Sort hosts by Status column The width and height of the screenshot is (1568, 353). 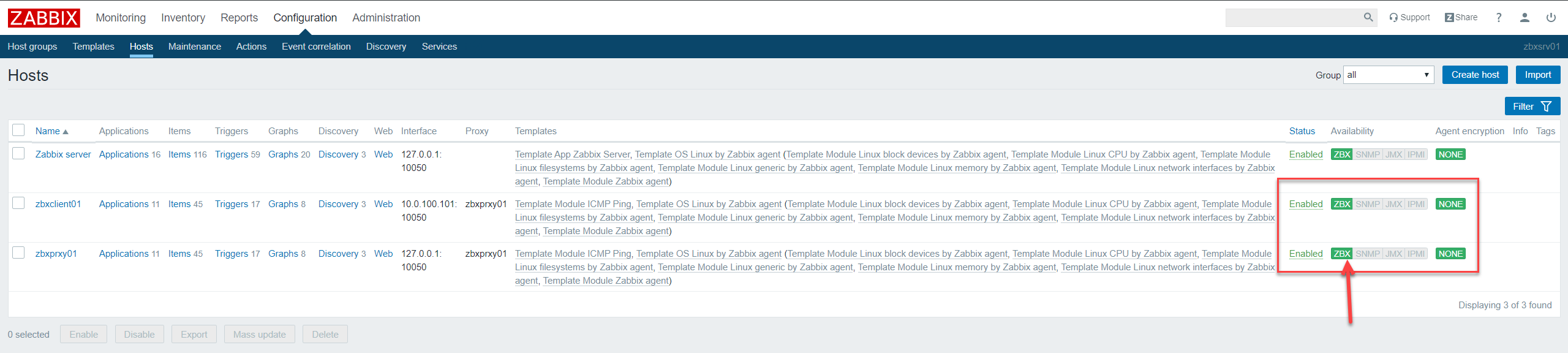pos(1302,131)
